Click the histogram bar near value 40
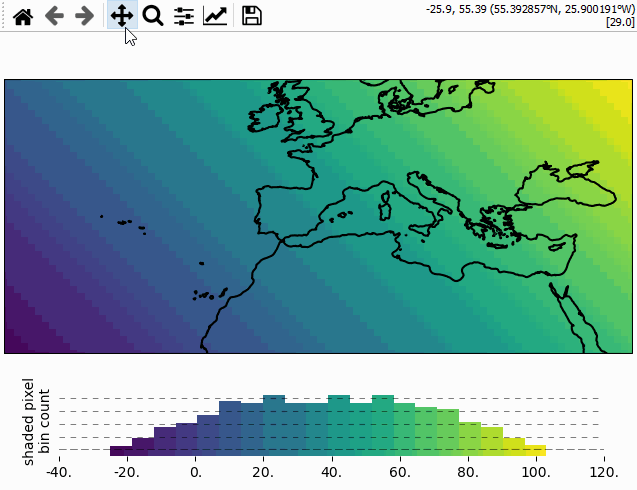 tap(338, 425)
